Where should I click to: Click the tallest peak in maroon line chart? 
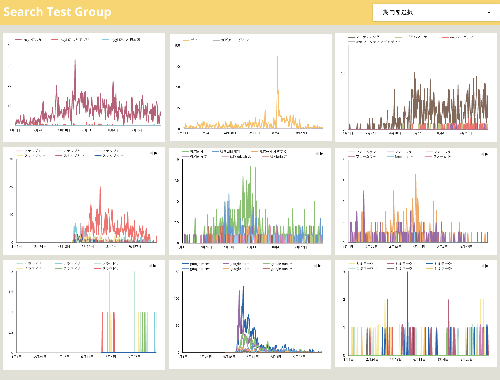coord(75,61)
